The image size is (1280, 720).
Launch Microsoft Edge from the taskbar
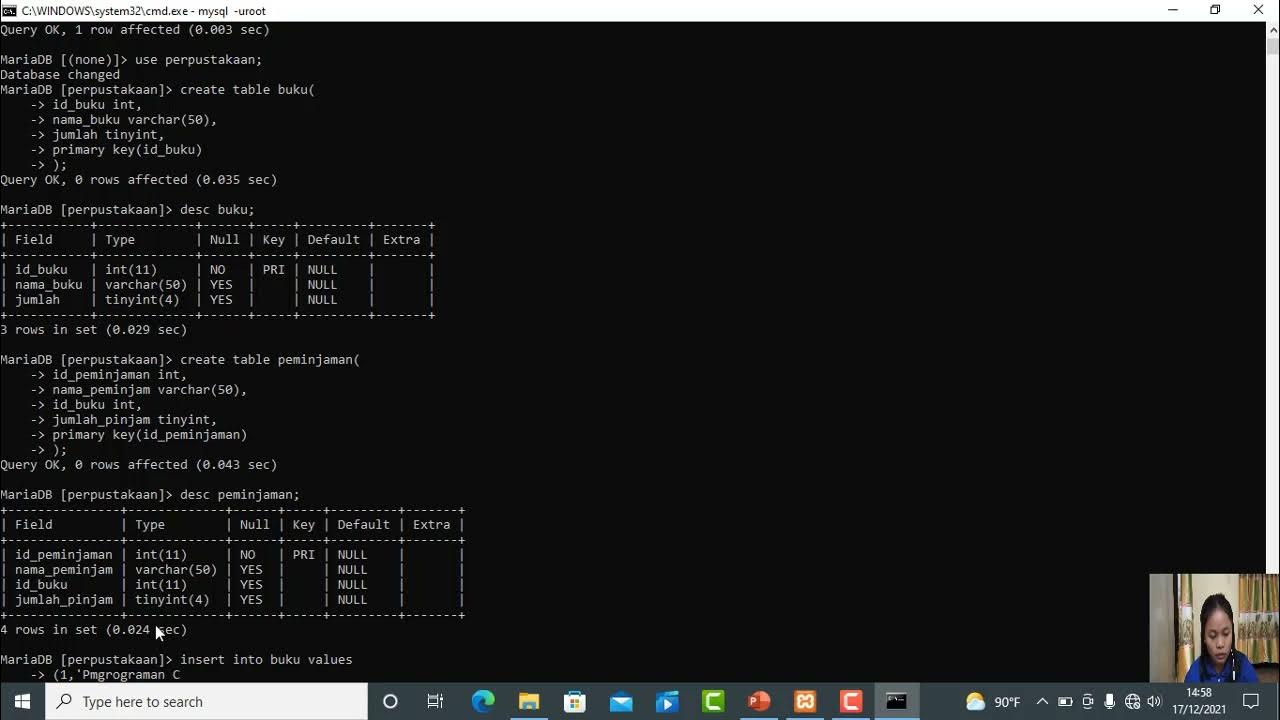pos(483,701)
